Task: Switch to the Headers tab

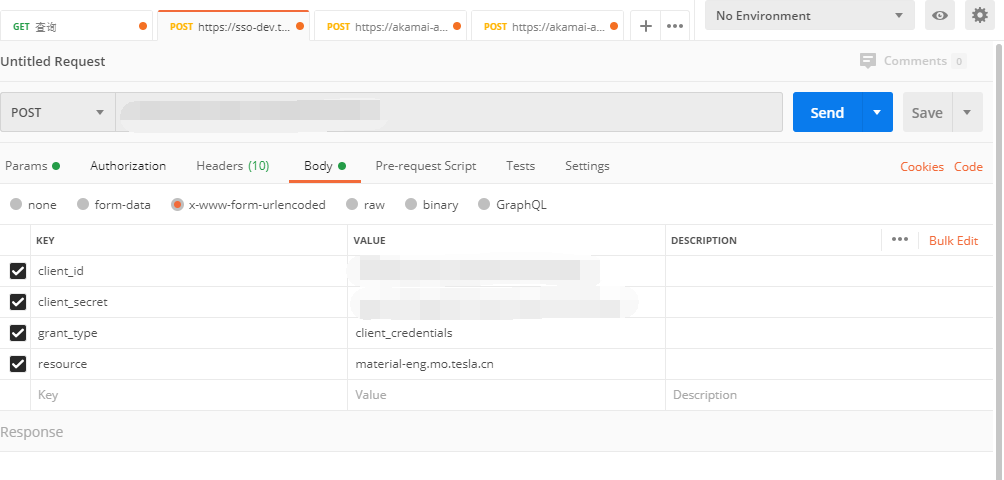Action: click(232, 166)
